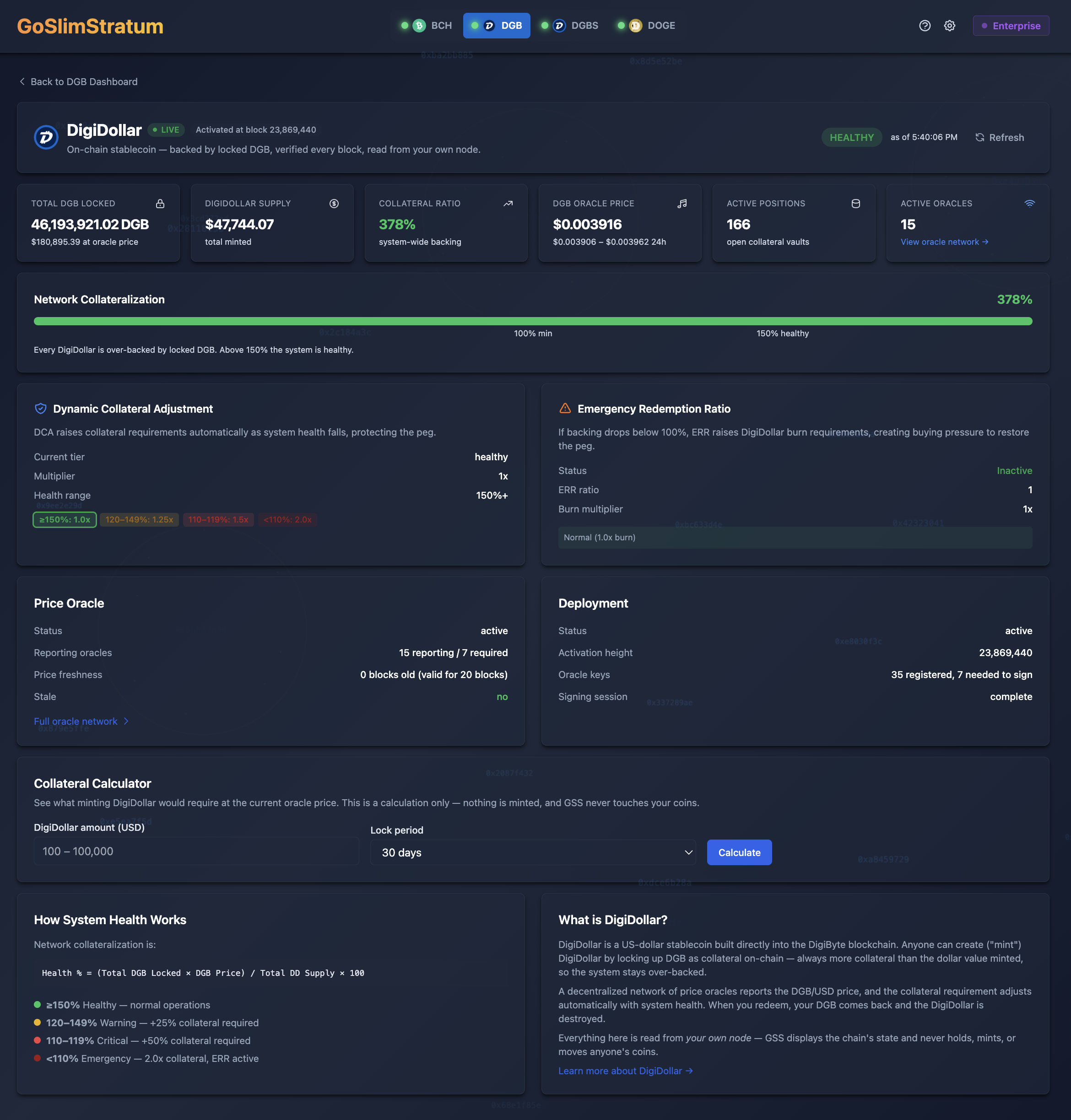Click the DGBS coin icon
Image resolution: width=1071 pixels, height=1120 pixels.
coord(559,26)
